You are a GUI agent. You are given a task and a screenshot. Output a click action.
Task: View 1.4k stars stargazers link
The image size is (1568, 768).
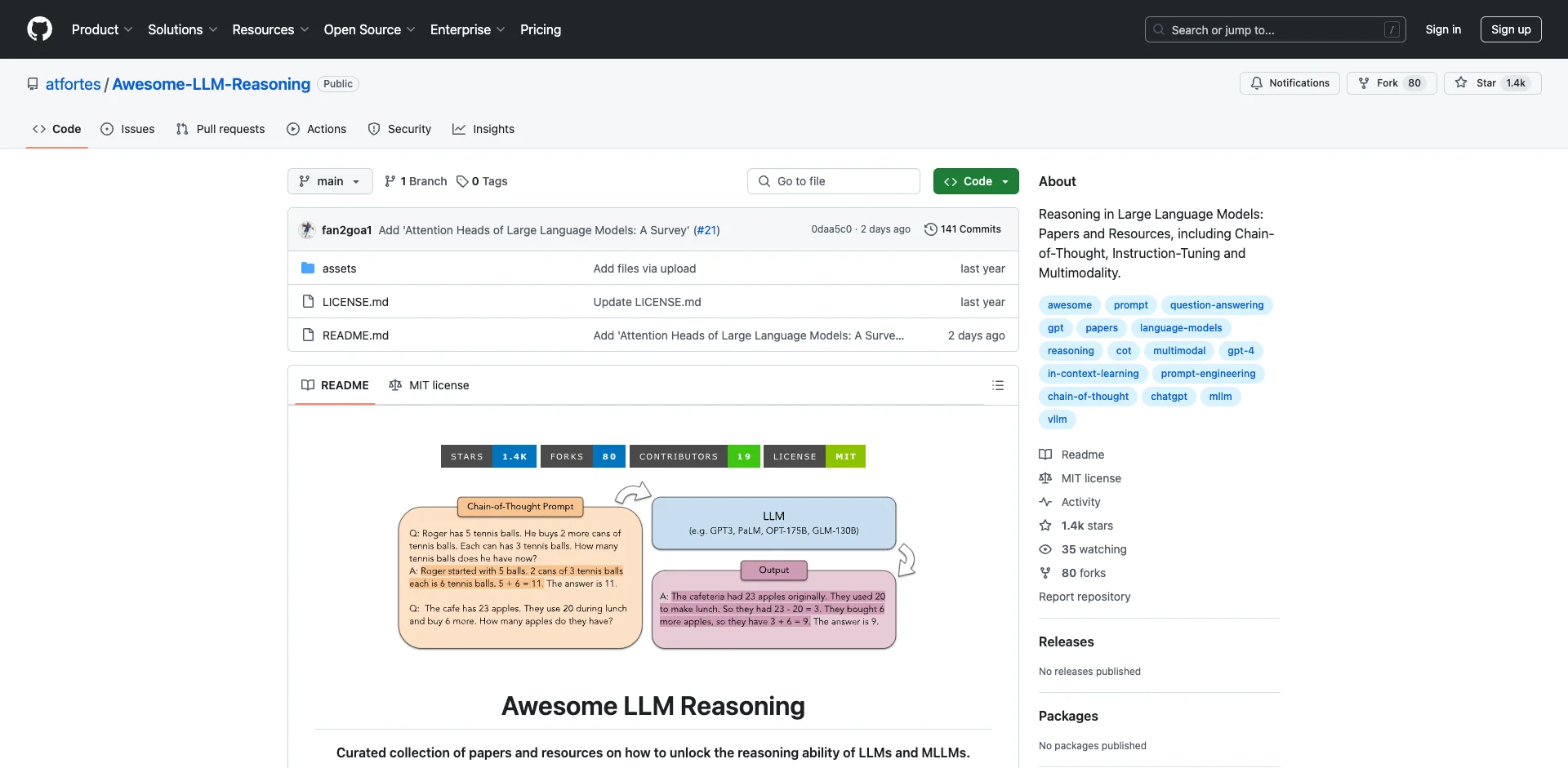point(1076,526)
